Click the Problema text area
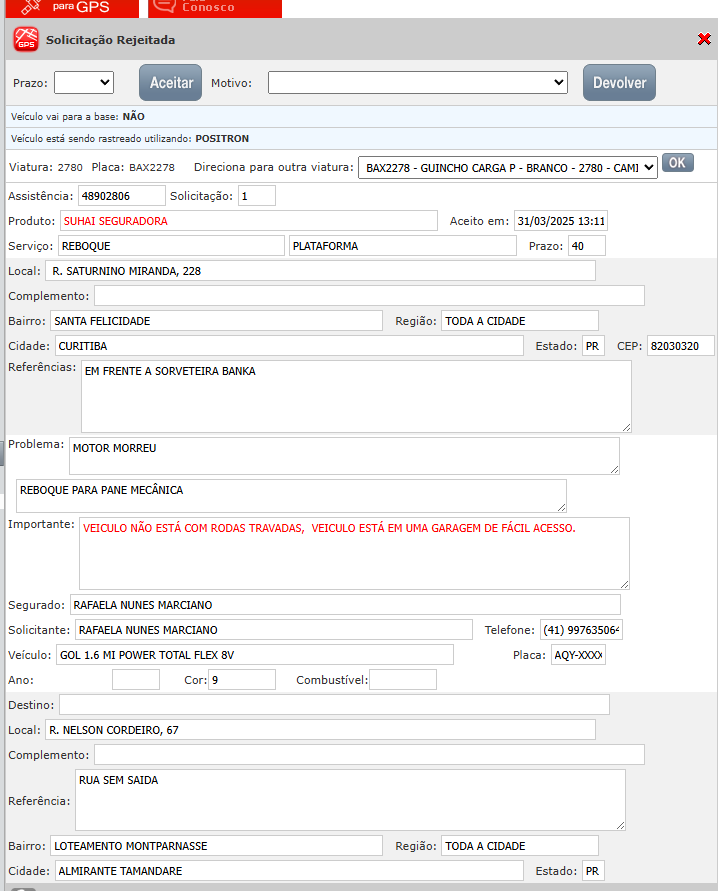Image resolution: width=721 pixels, height=891 pixels. (344, 456)
